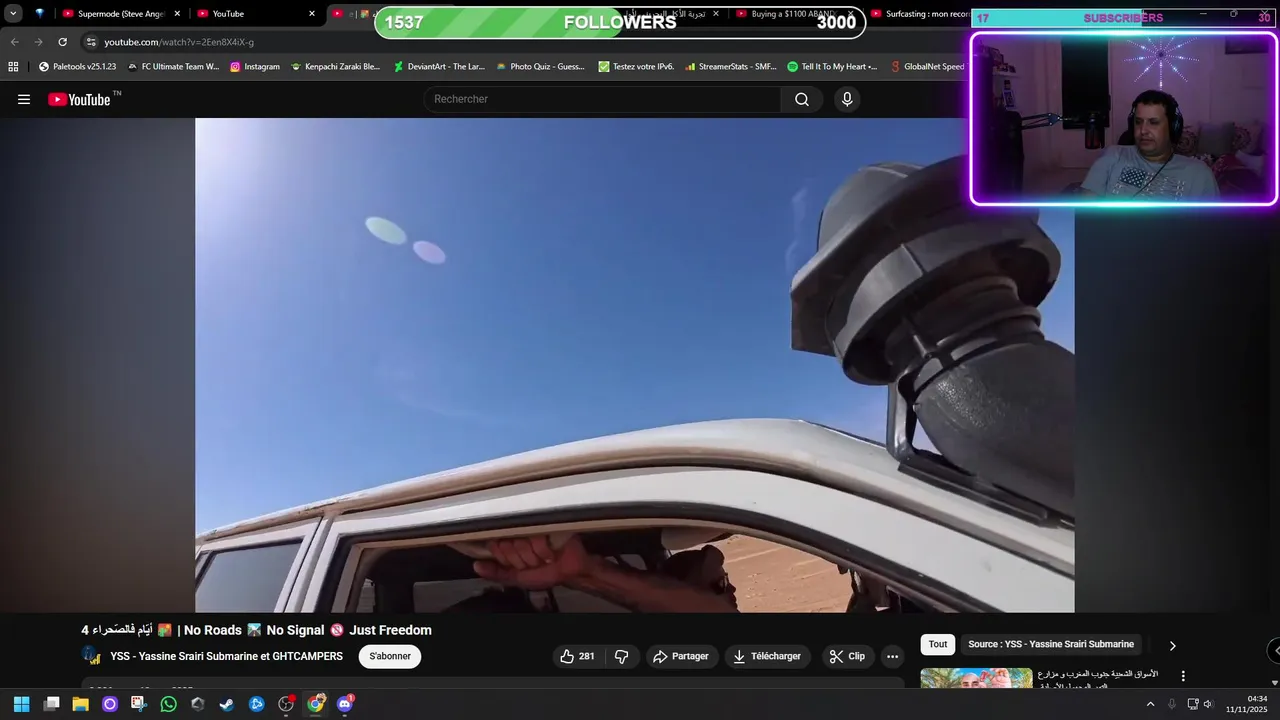Toggle the microphone tray icon
Viewport: 1280px width, 720px height.
[1172, 704]
